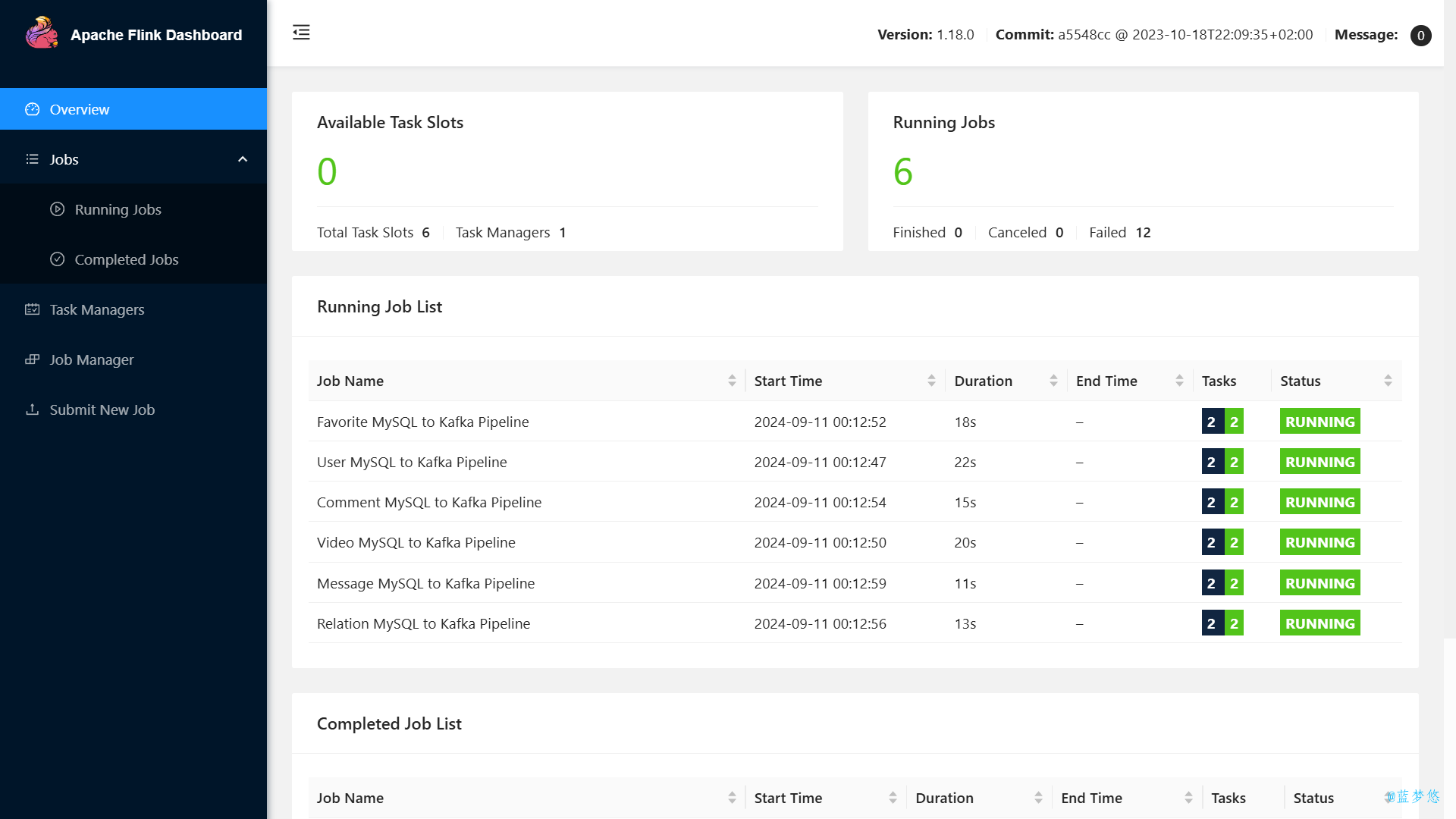This screenshot has width=1456, height=819.
Task: Click the 22s duration cell
Action: coord(965,462)
